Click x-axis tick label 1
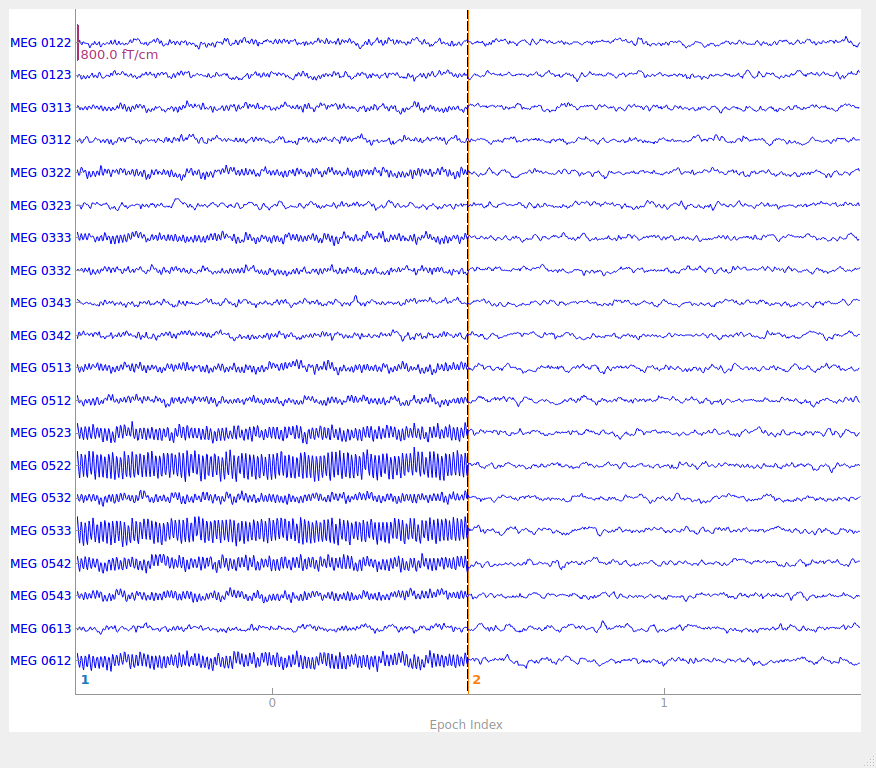The image size is (876, 768). pos(664,703)
